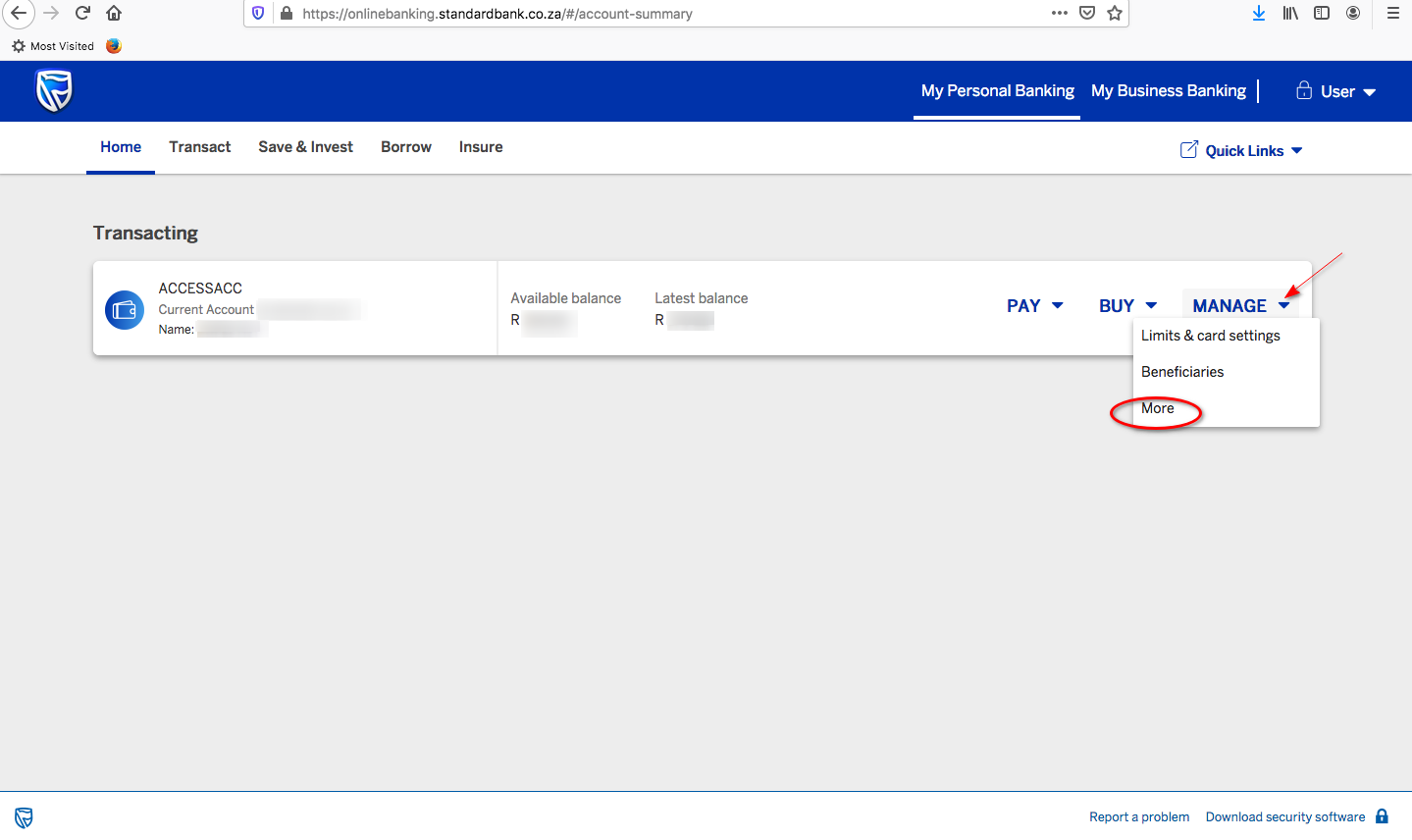The image size is (1412, 840).
Task: Click in the browser address bar
Action: coord(667,14)
